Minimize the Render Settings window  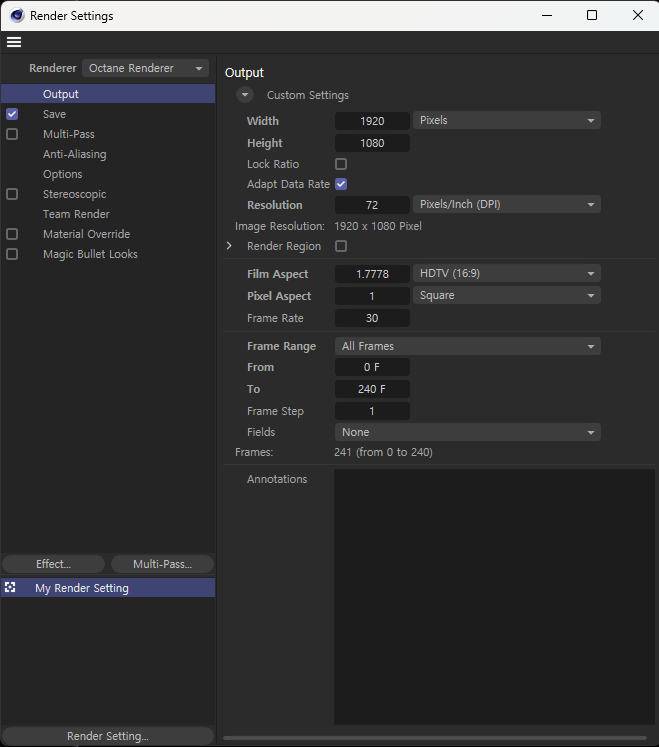coord(547,15)
